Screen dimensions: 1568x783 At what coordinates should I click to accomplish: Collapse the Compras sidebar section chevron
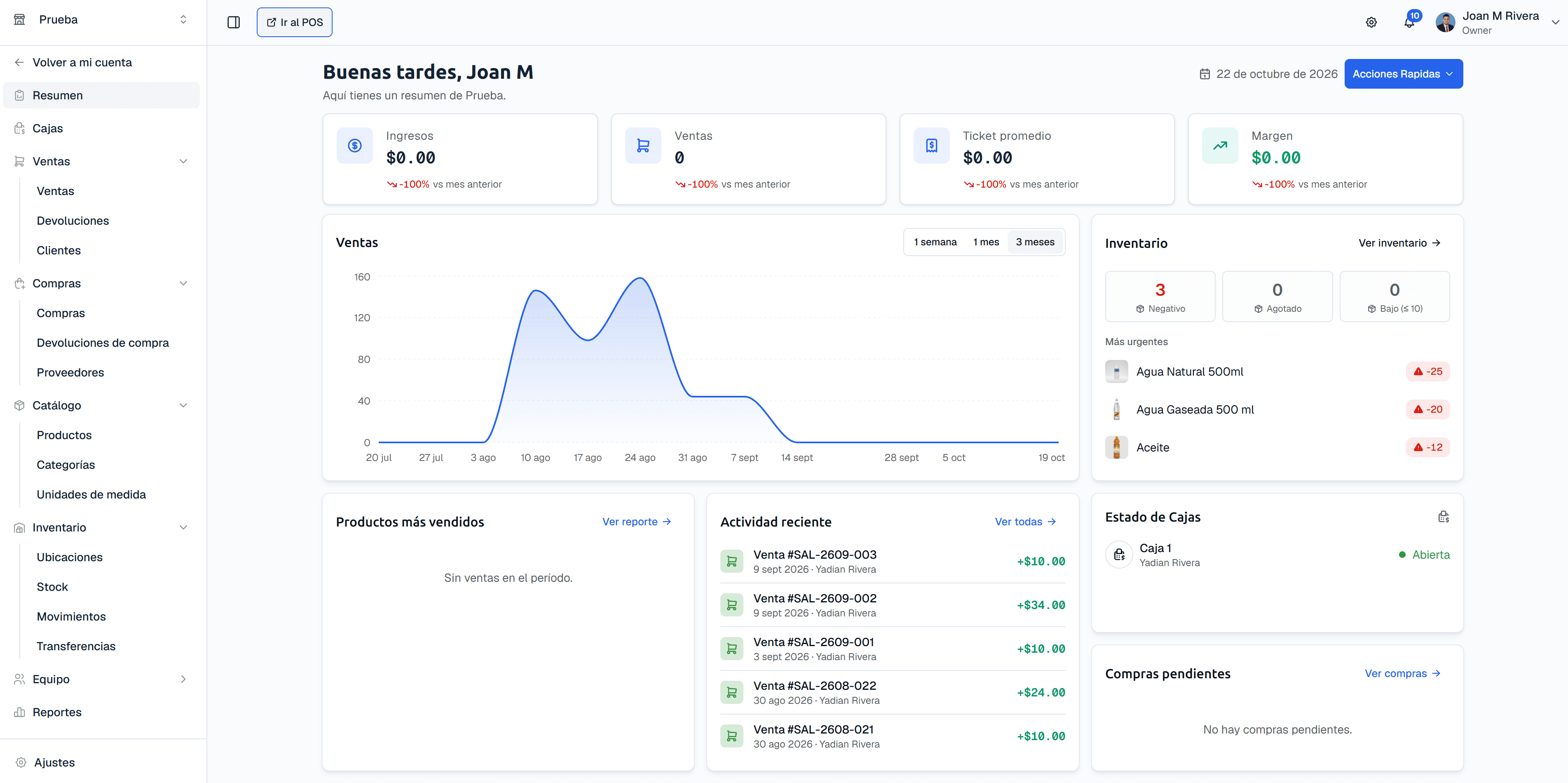[183, 283]
